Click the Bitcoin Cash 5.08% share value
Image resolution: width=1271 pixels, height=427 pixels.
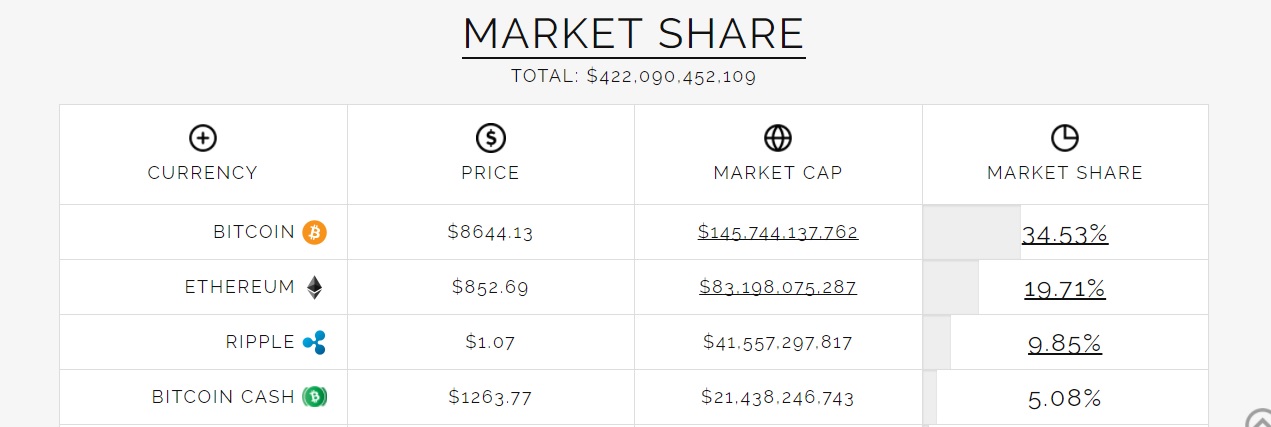pyautogui.click(x=1065, y=399)
